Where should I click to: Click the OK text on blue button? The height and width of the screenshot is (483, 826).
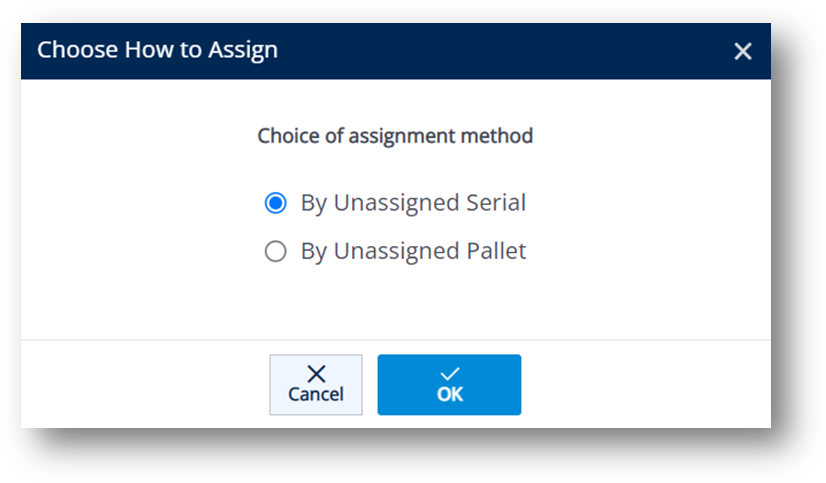[x=449, y=394]
